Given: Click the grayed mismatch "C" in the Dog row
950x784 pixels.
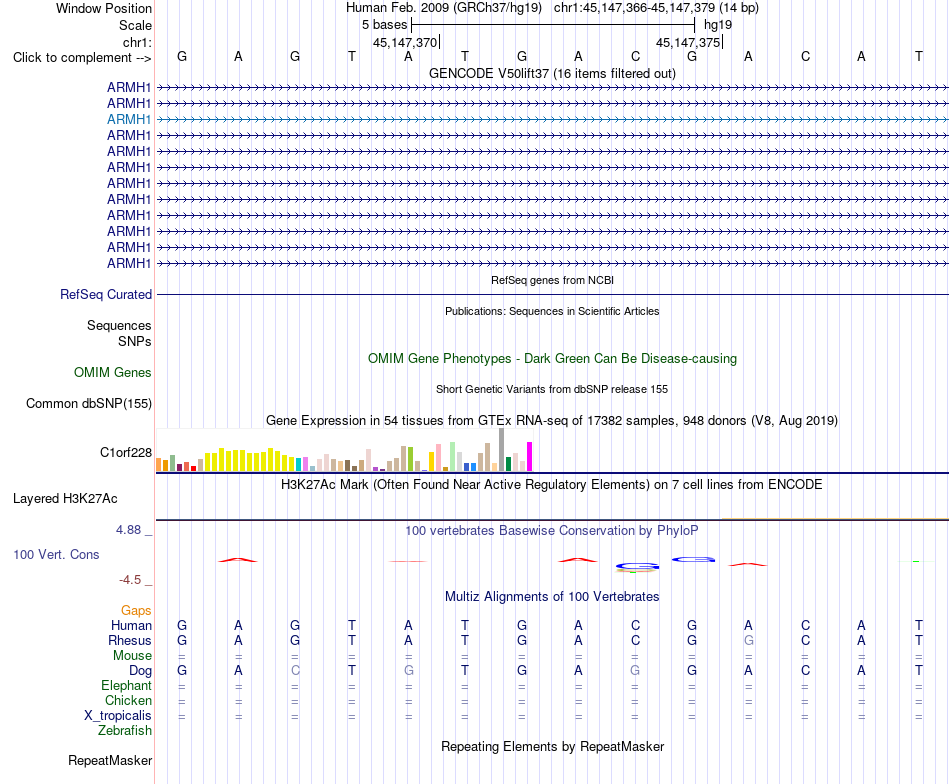Looking at the screenshot, I should pos(295,671).
